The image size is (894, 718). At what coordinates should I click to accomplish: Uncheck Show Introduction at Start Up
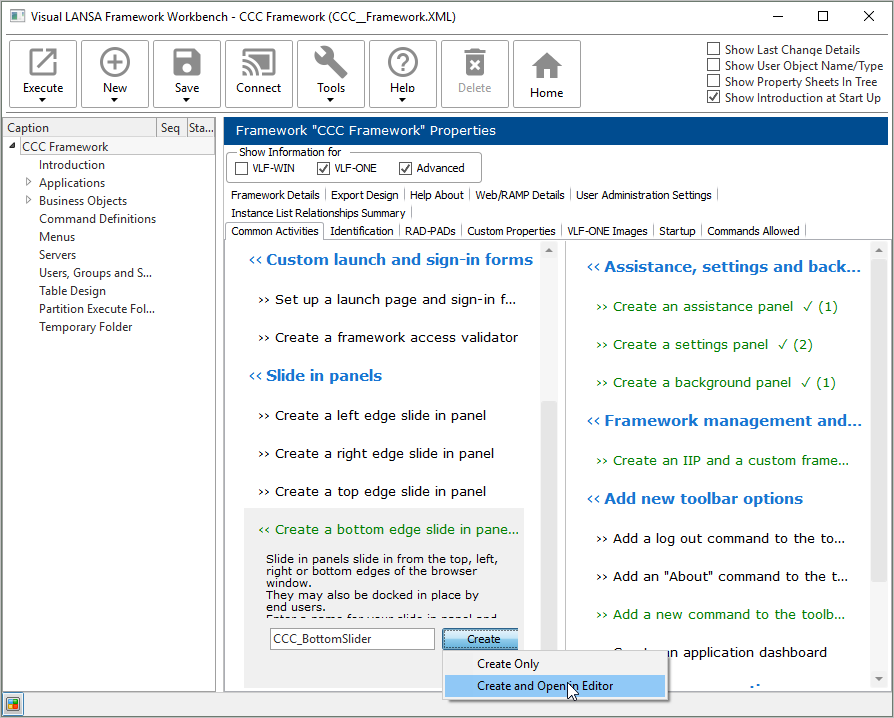pyautogui.click(x=714, y=97)
